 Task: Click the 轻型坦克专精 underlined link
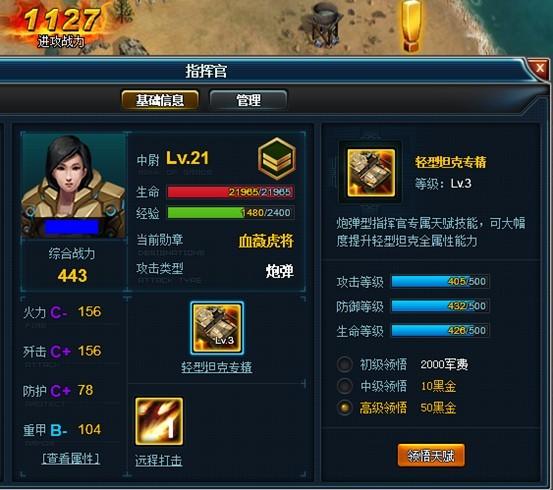click(x=217, y=367)
